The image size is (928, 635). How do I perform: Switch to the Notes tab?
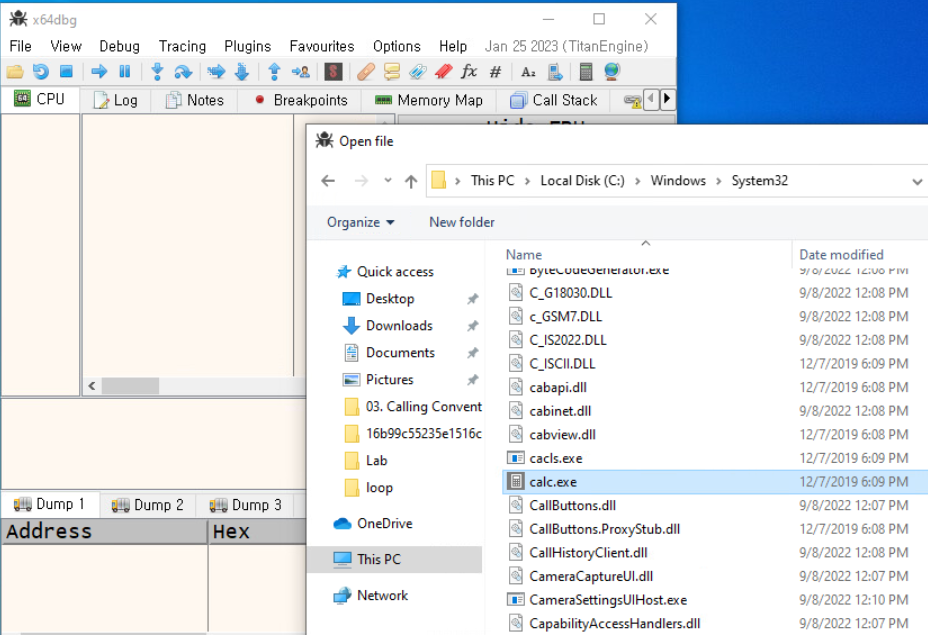pos(195,100)
